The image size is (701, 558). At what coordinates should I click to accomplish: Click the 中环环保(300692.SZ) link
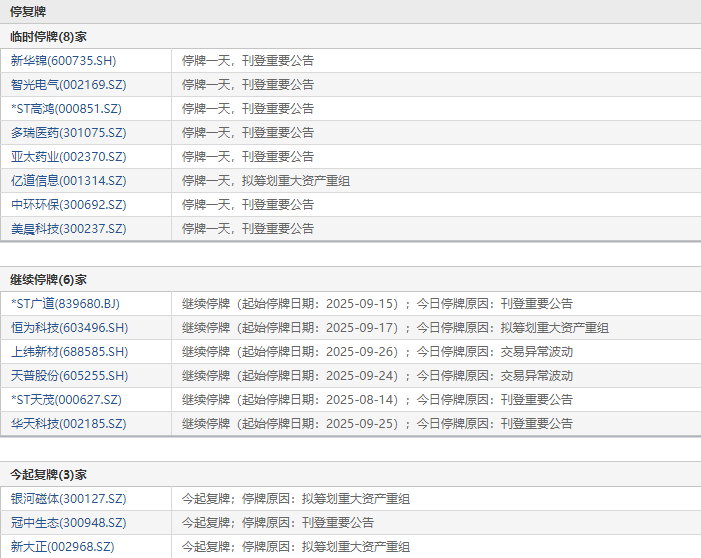pyautogui.click(x=68, y=205)
